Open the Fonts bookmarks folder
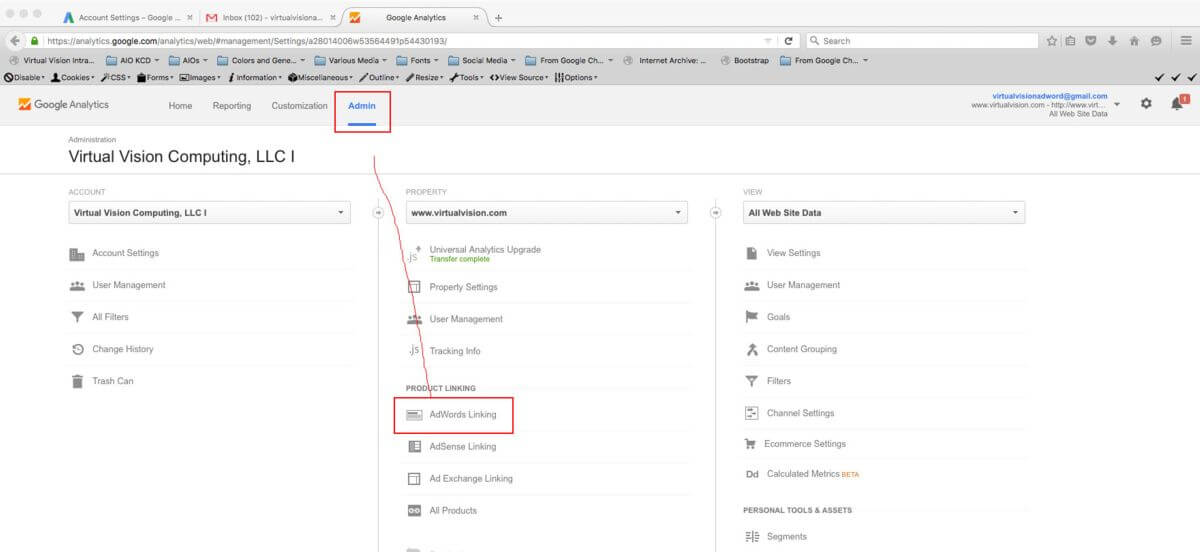Screen dimensions: 1200x552 click(419, 60)
